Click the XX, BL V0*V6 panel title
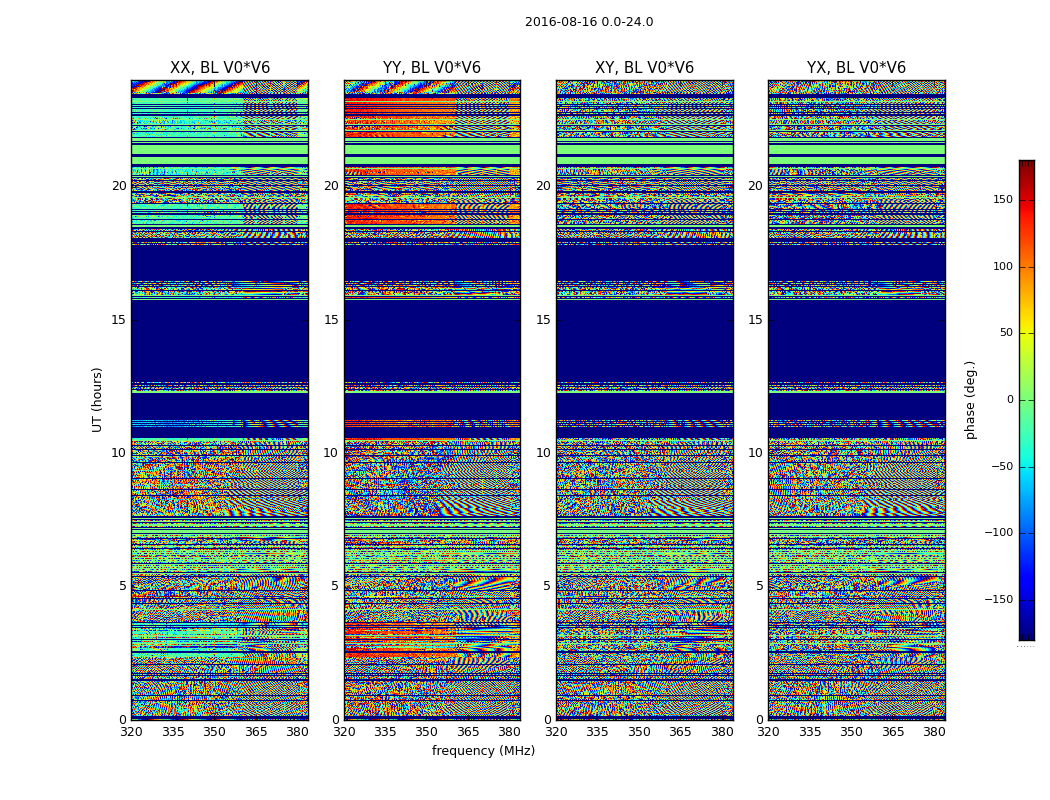 220,68
